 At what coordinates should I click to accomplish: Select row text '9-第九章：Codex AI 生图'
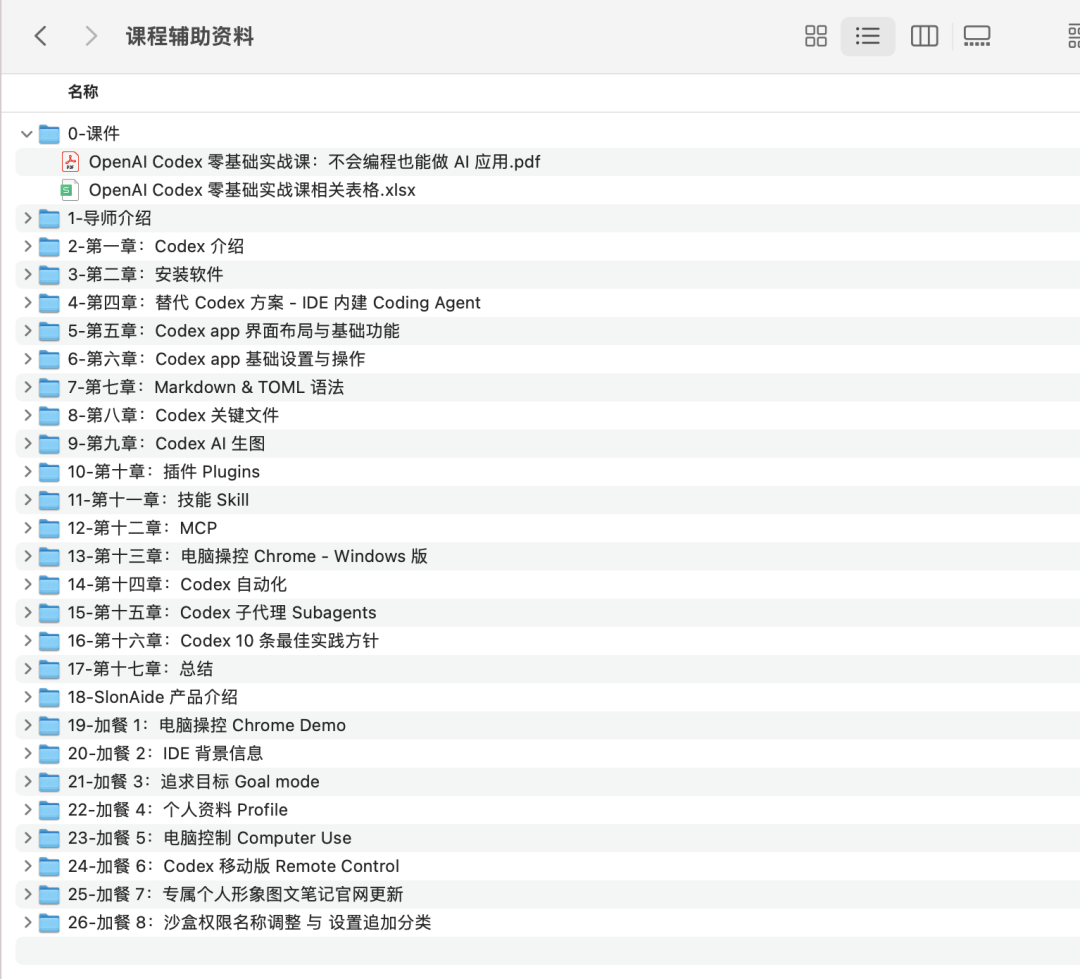166,444
